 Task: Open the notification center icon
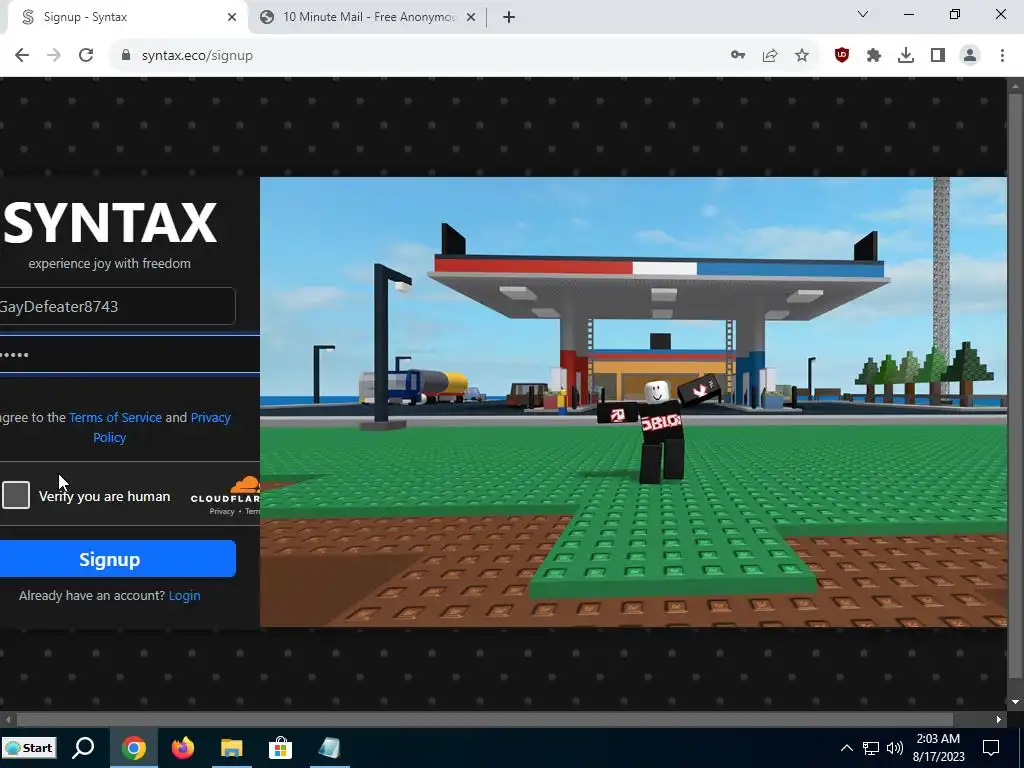click(991, 748)
